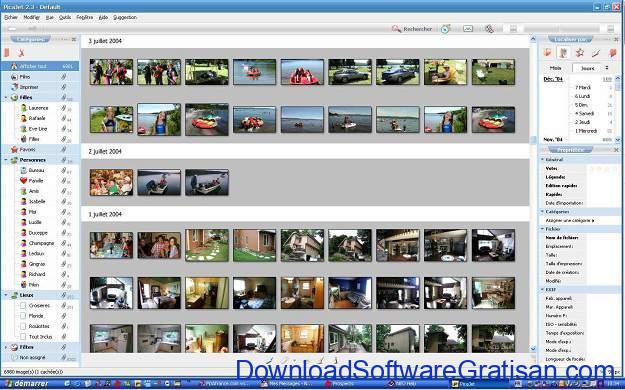
Task: Click the orange tag icon in Catégories panel
Action: [x=7, y=53]
